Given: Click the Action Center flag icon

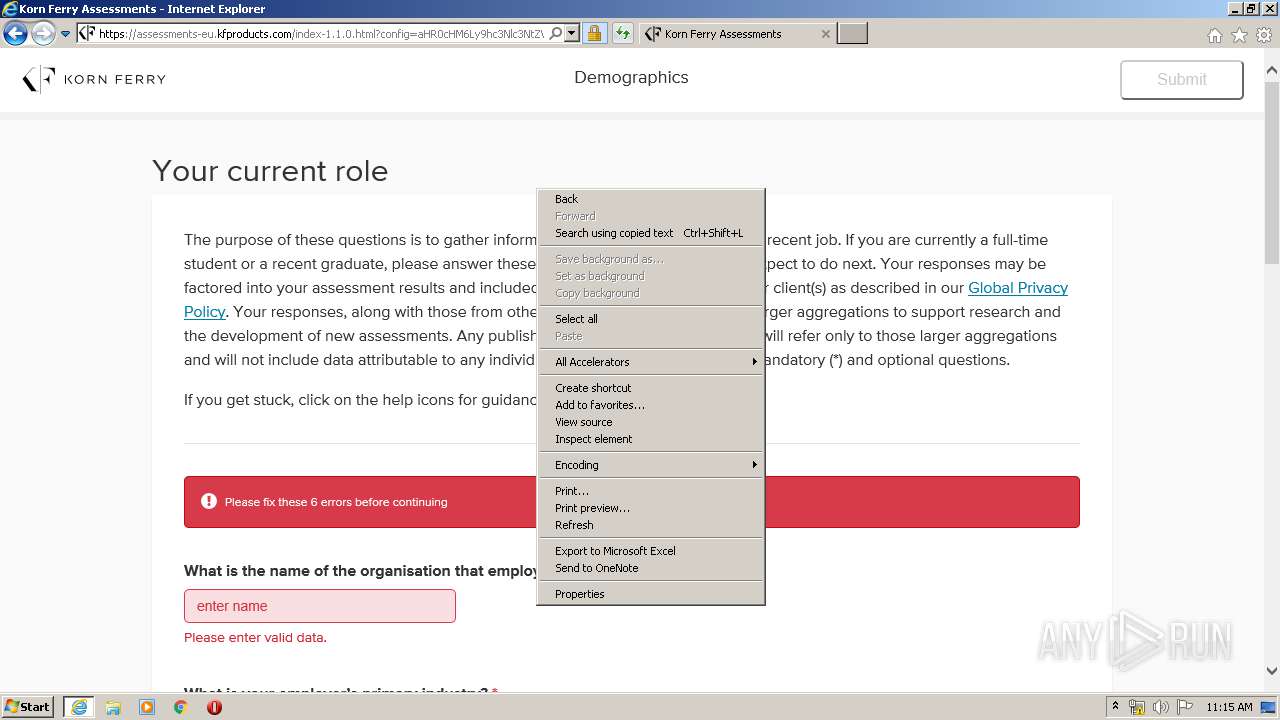Looking at the screenshot, I should (x=1184, y=707).
